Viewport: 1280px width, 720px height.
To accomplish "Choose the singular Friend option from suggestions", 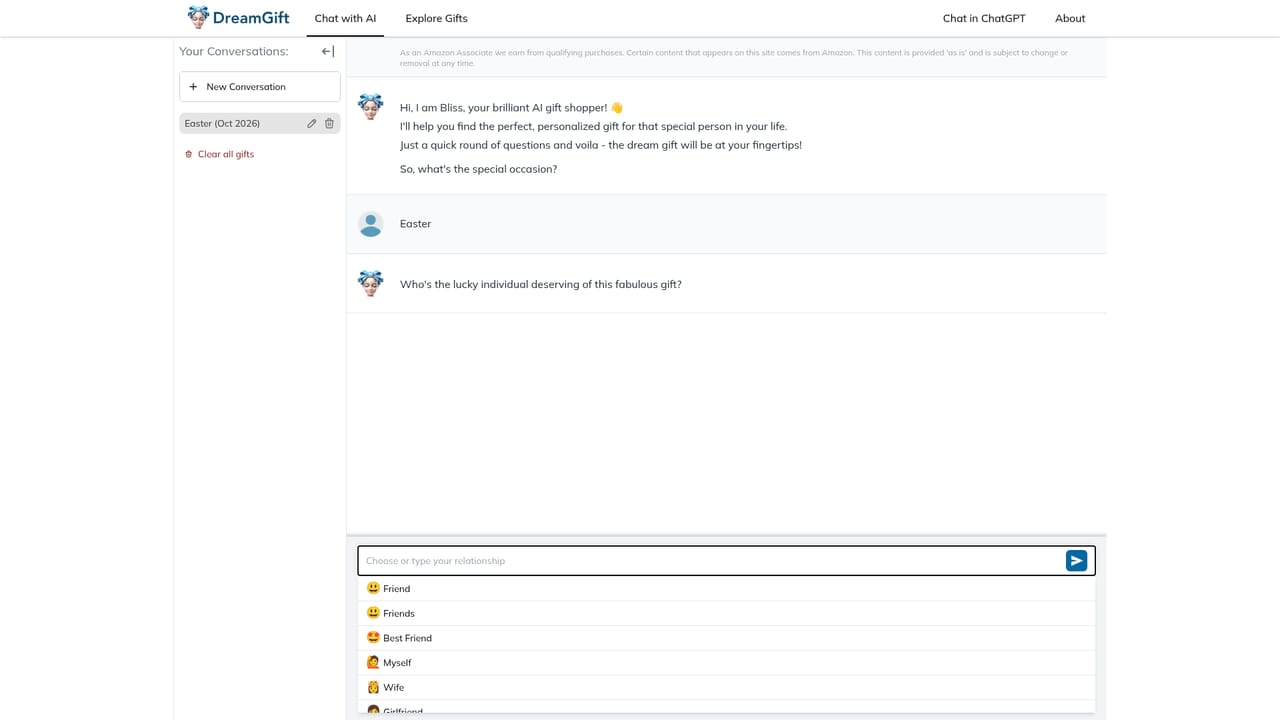I will pyautogui.click(x=727, y=589).
